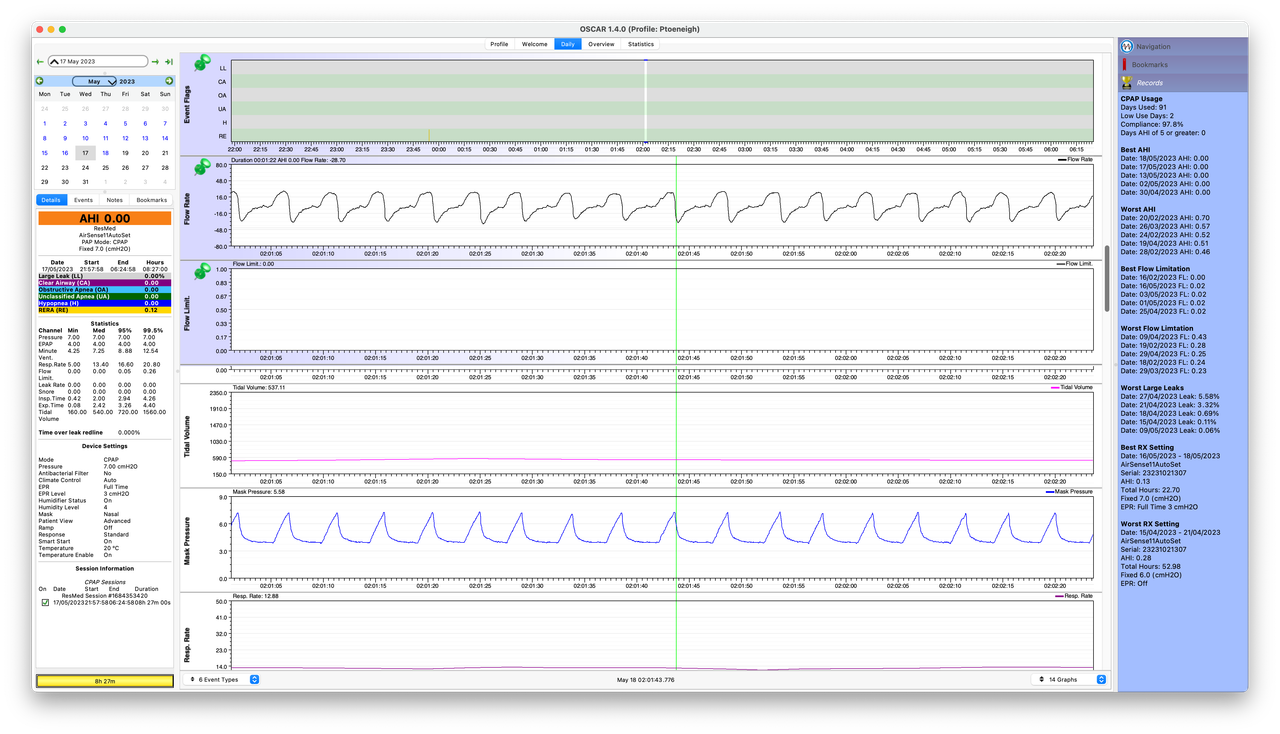This screenshot has height=734, width=1280.
Task: Open the Events tab in left panel
Action: point(83,200)
